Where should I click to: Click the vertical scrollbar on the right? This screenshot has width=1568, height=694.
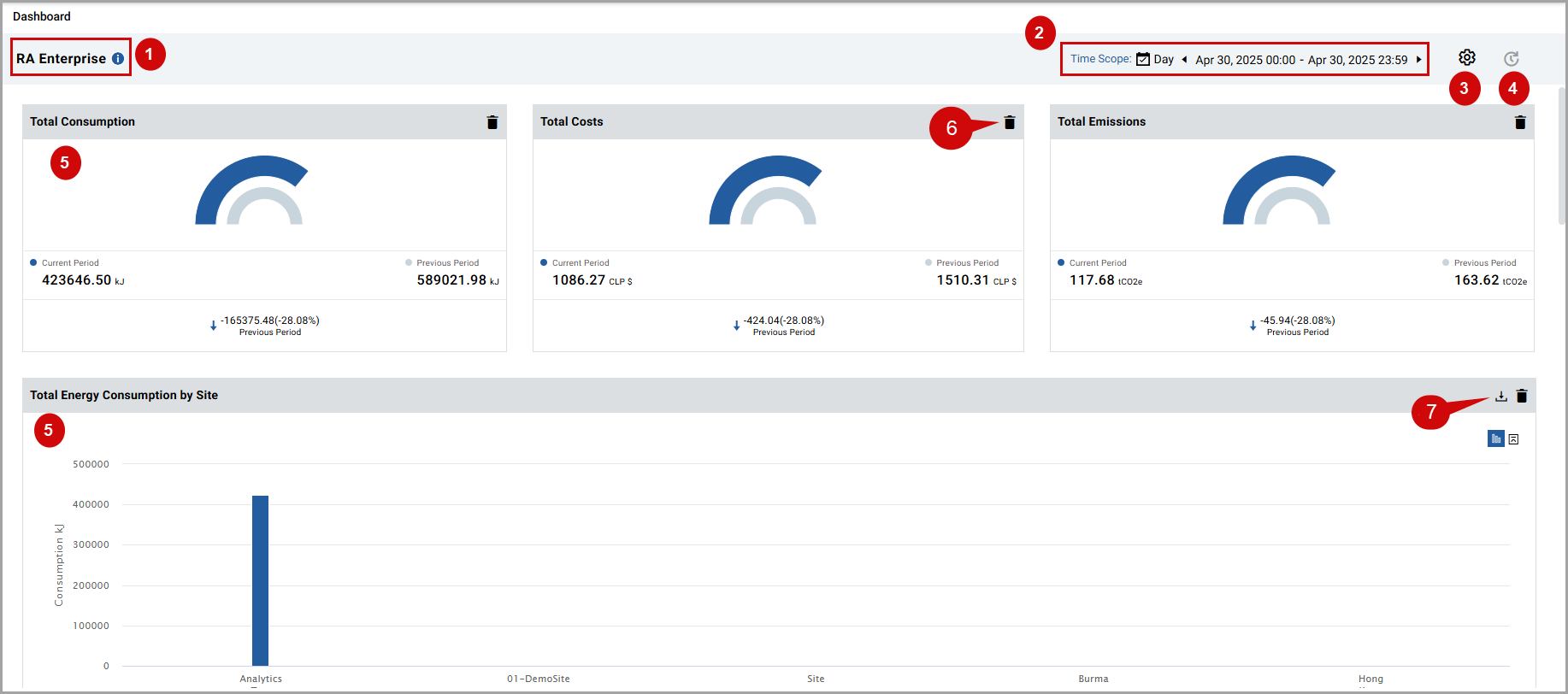coord(1562,154)
